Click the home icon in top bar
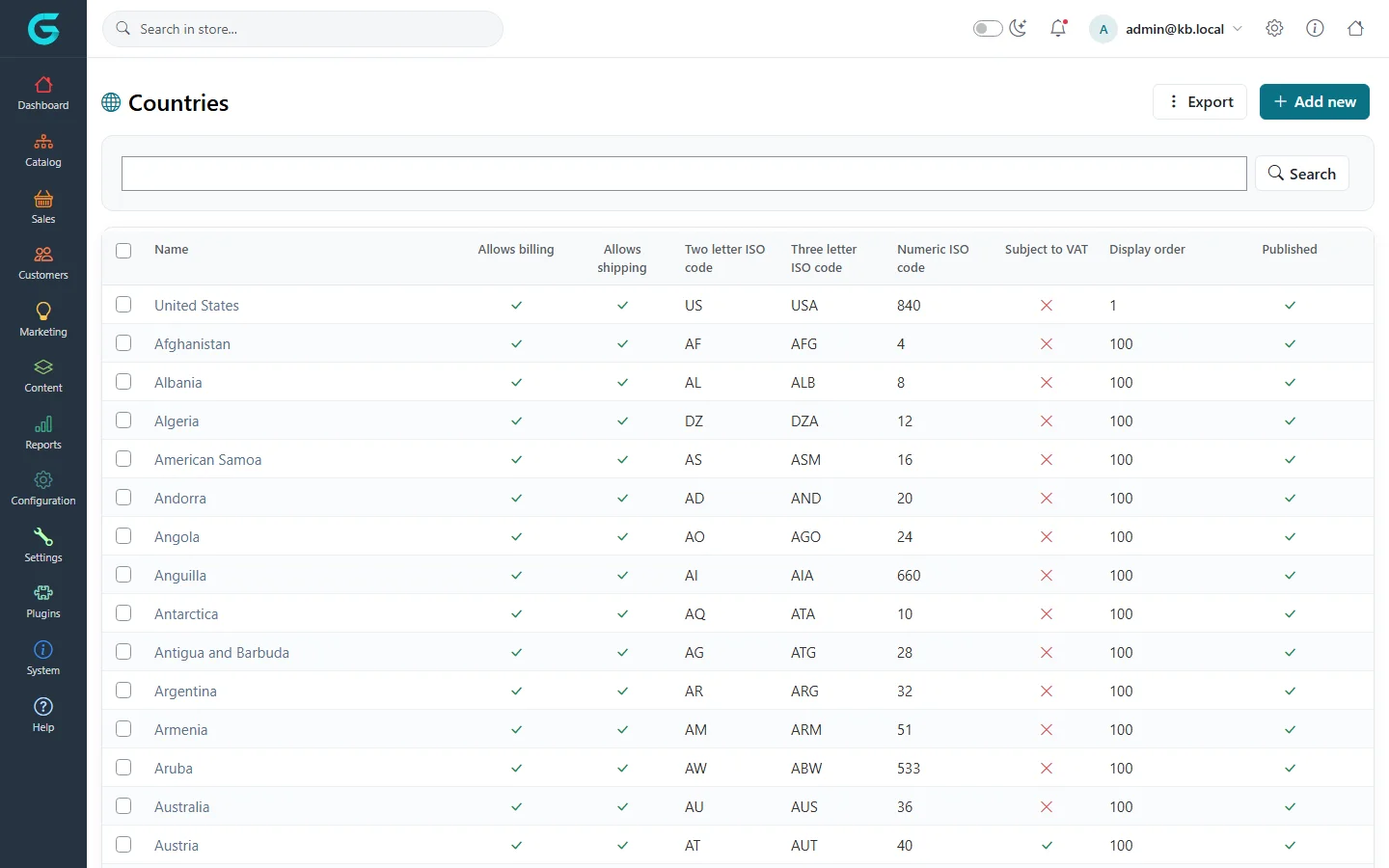The image size is (1389, 868). pos(1355,28)
